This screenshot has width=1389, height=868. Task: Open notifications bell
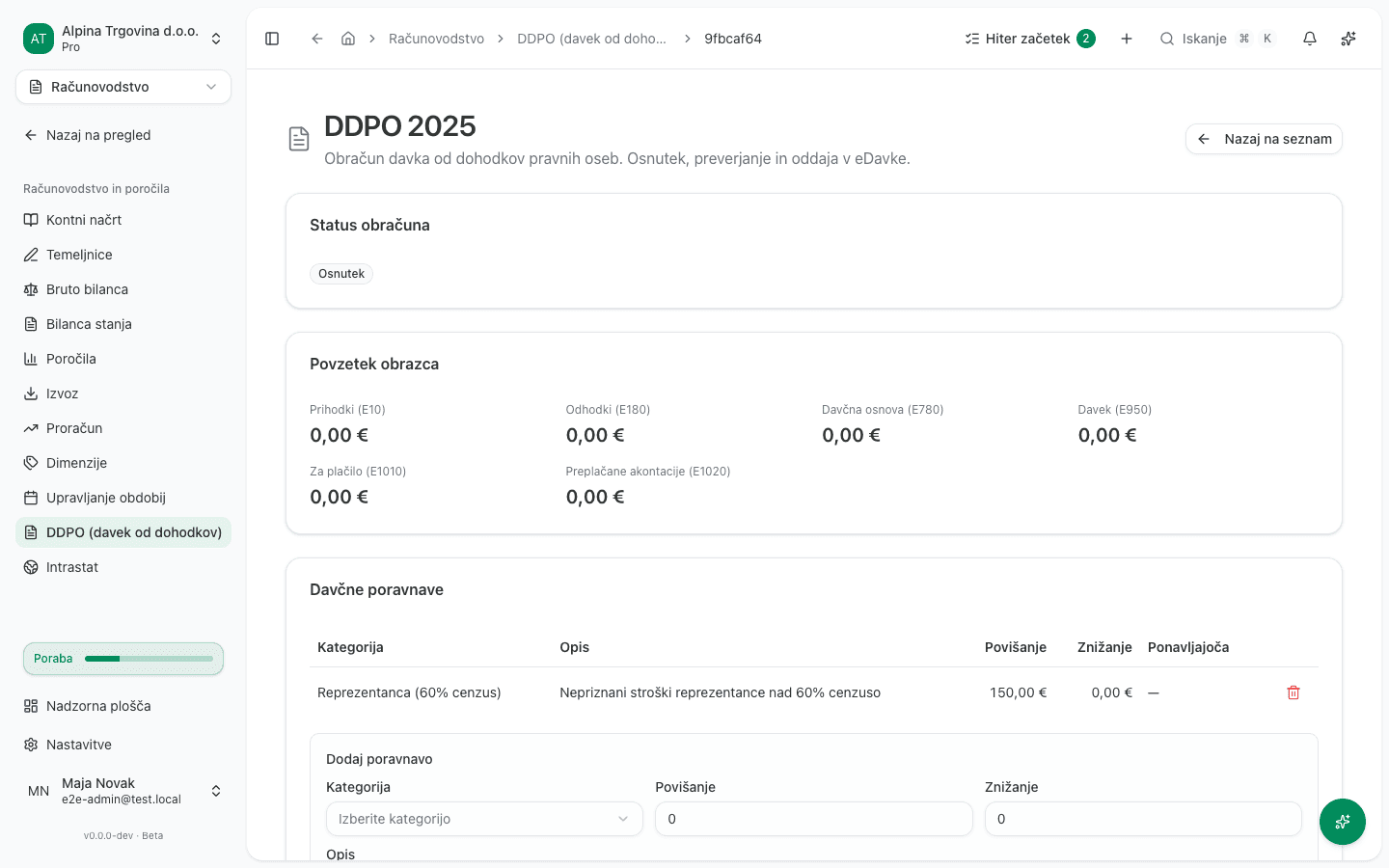pos(1310,39)
